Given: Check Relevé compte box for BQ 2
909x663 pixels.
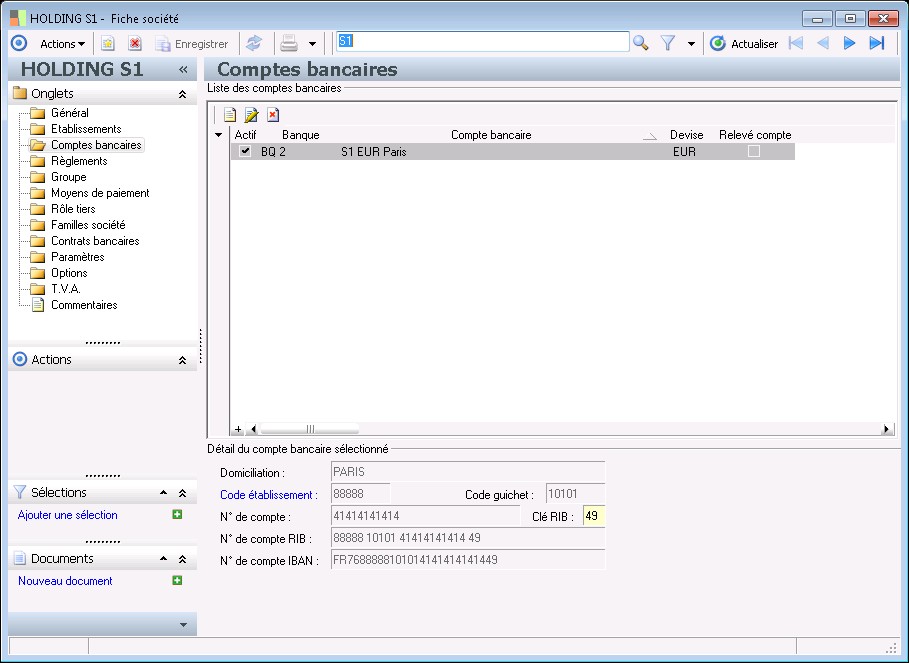Looking at the screenshot, I should click(x=754, y=151).
